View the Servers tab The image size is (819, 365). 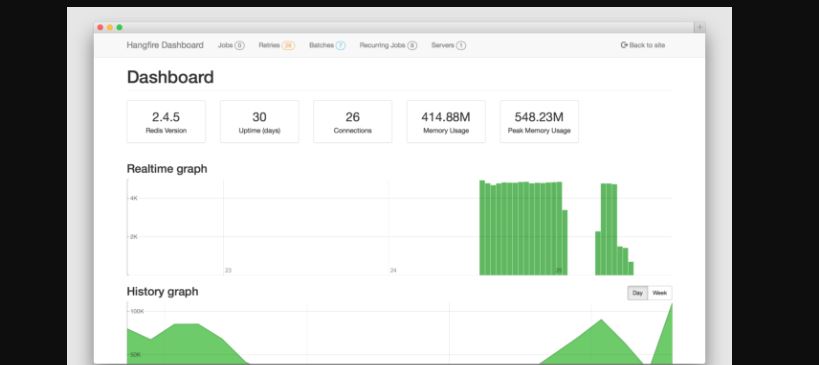pos(448,45)
